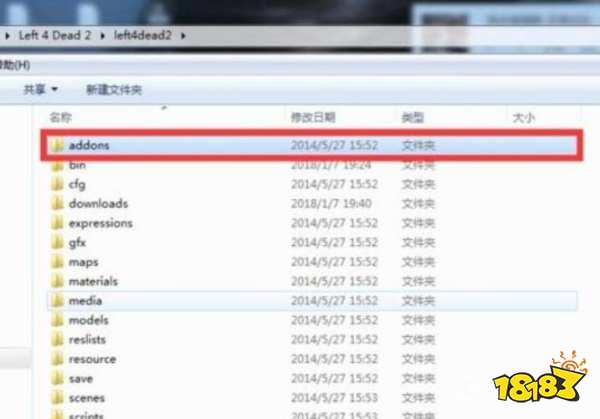Sort by 名称 name column
Viewport: 600px width, 419px height.
60,117
